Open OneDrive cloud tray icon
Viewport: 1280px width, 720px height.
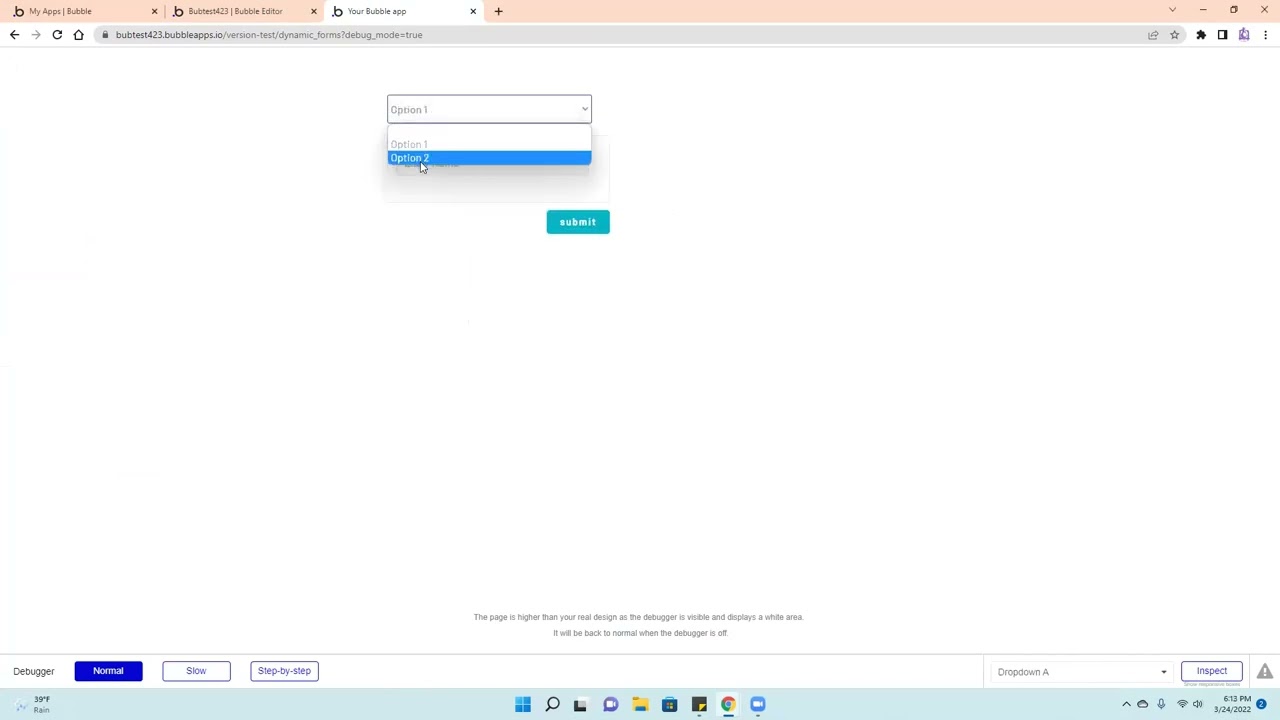pos(1142,704)
